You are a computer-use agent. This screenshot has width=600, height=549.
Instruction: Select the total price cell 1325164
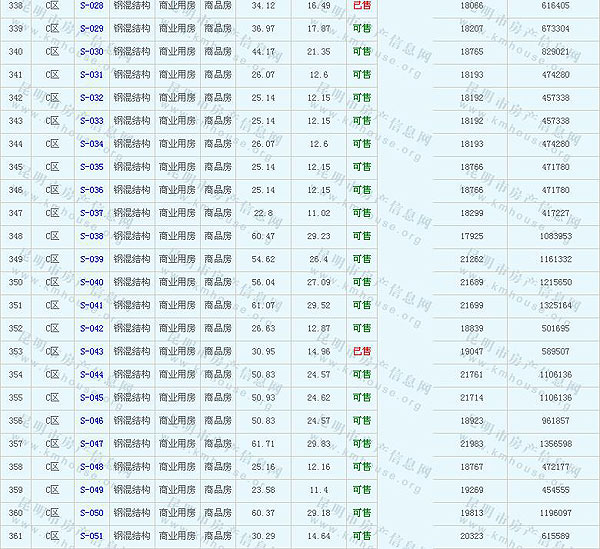point(555,305)
